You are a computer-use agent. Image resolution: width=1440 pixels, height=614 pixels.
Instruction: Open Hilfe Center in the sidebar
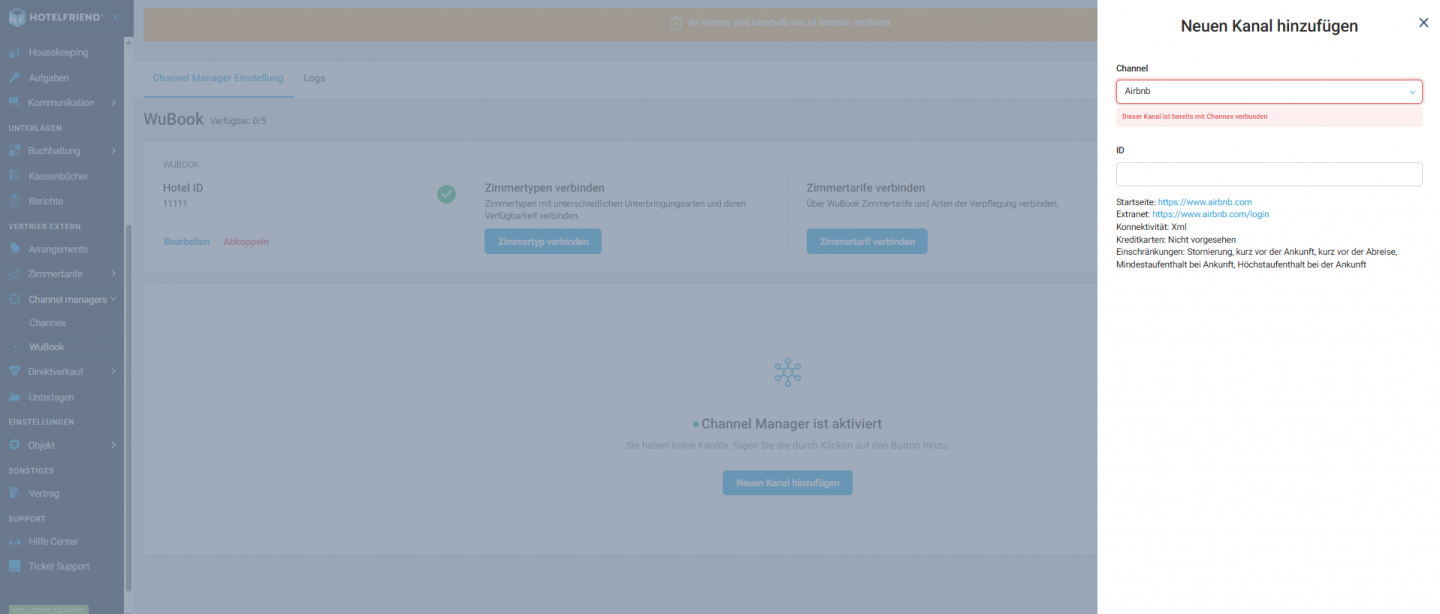click(x=53, y=542)
